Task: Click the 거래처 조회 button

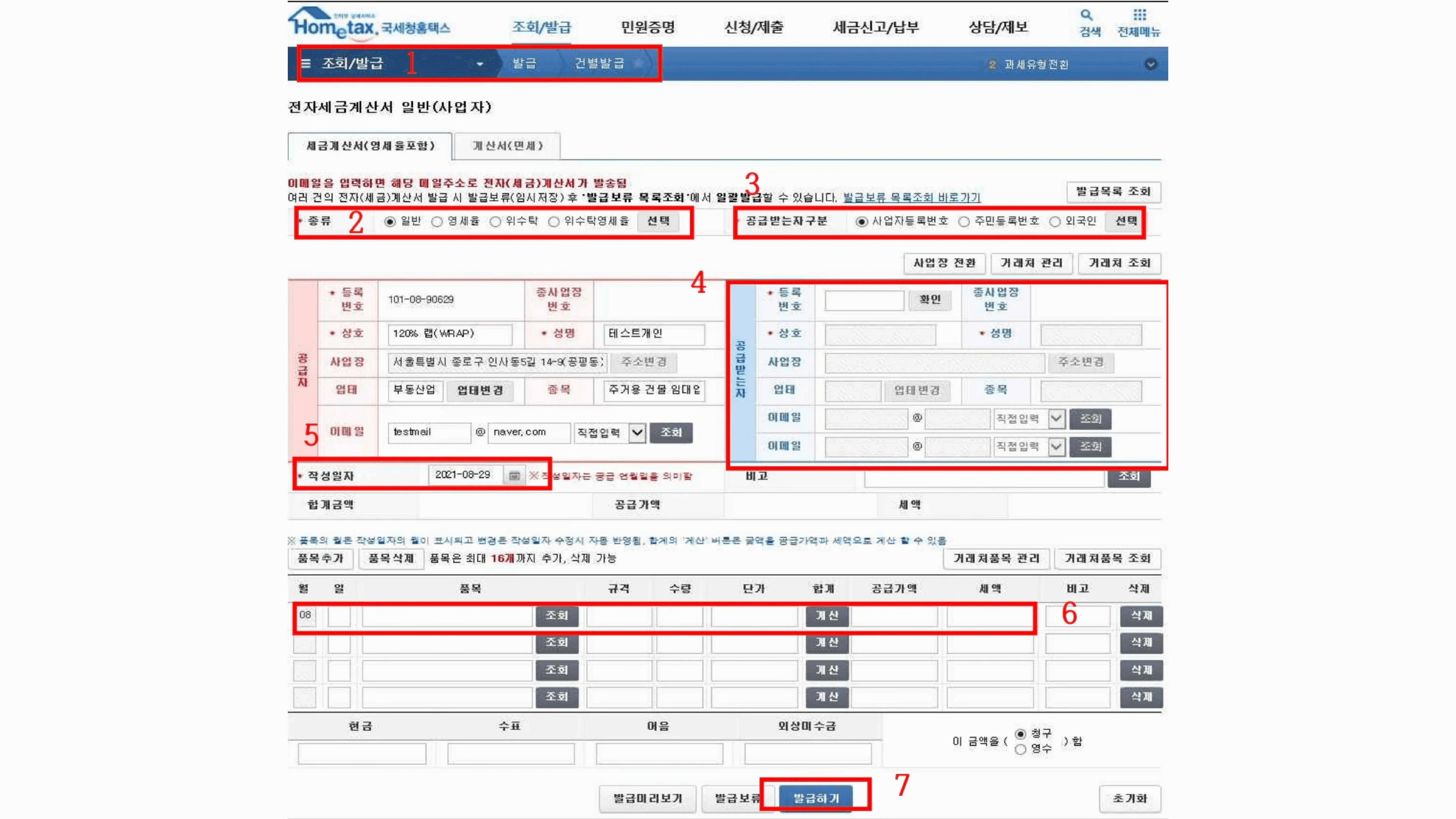Action: click(1120, 264)
